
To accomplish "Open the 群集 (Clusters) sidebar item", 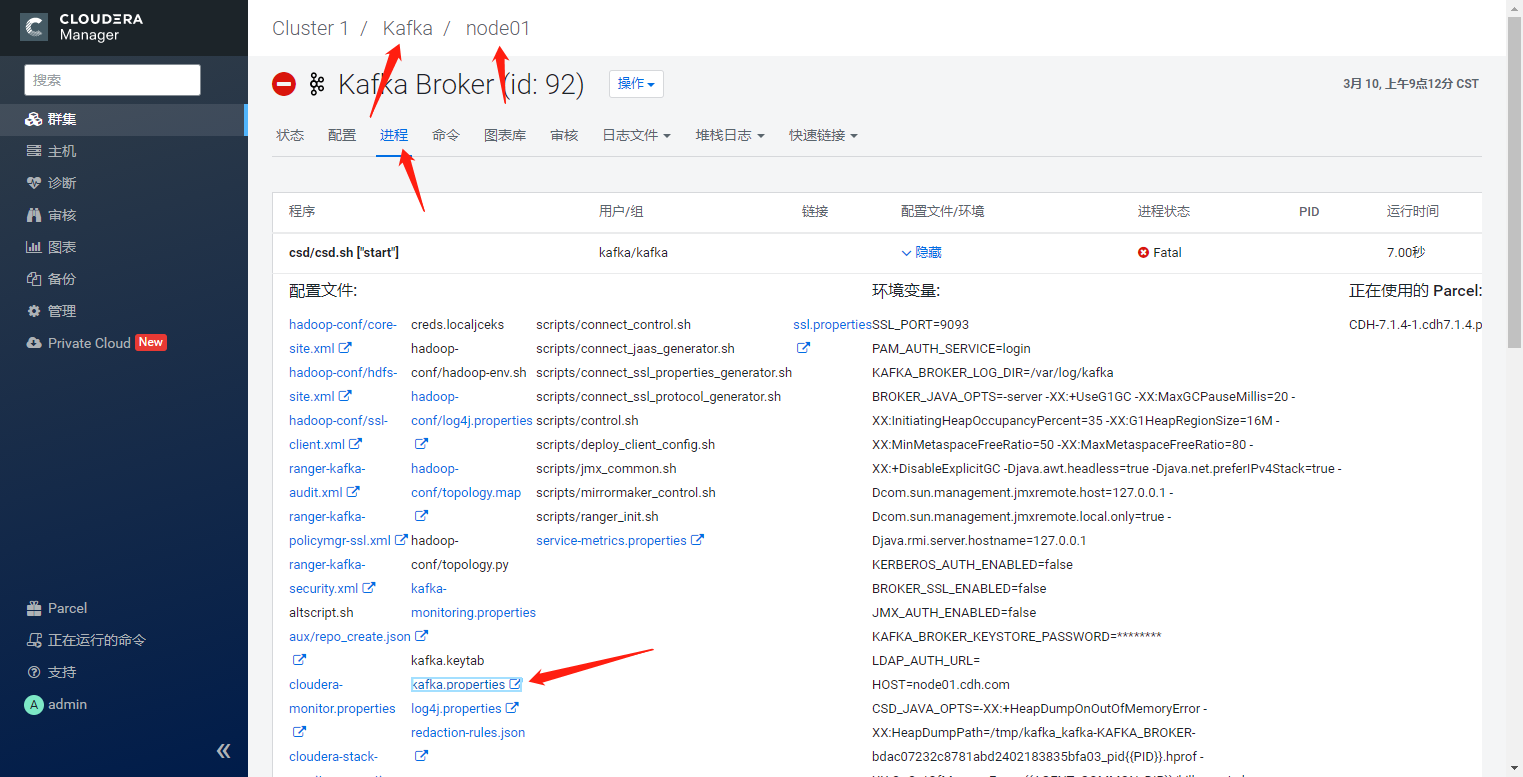I will coord(123,119).
